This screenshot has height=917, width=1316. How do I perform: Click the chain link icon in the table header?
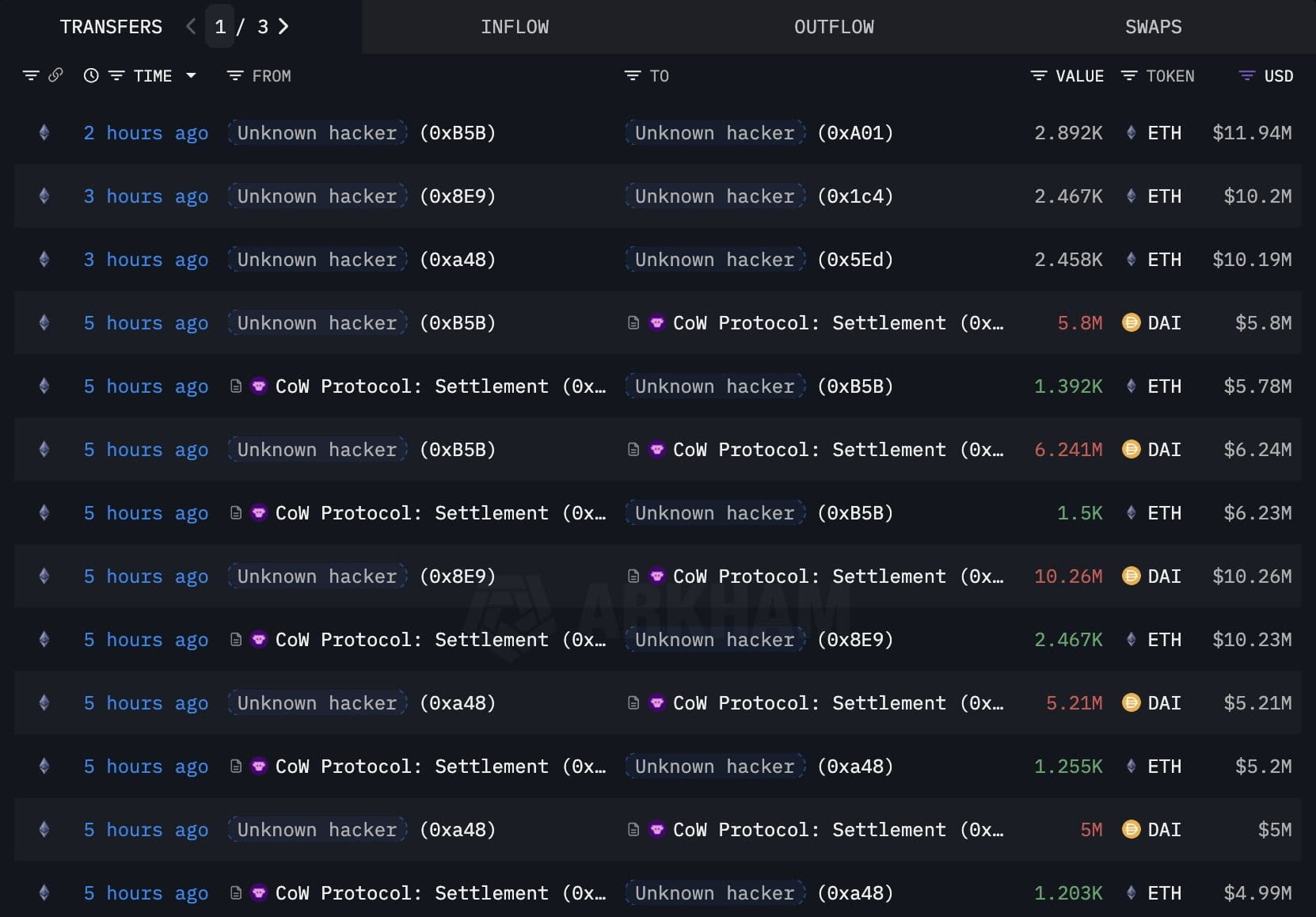point(54,75)
